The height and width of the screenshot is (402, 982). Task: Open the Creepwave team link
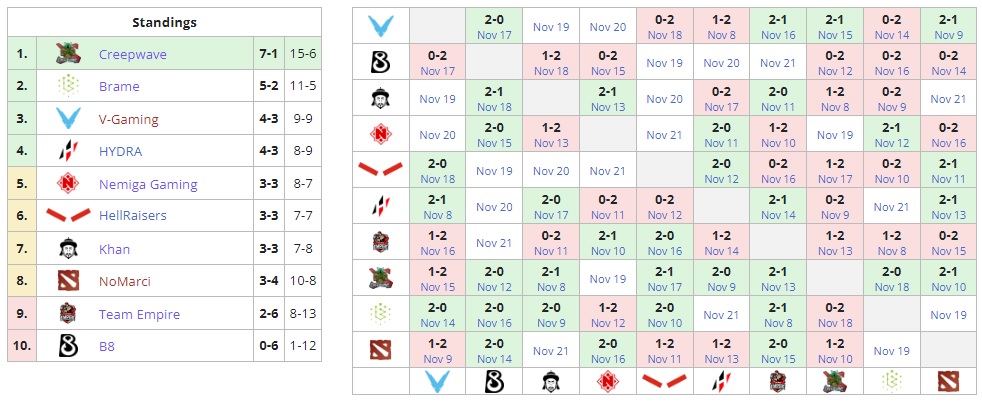[133, 54]
